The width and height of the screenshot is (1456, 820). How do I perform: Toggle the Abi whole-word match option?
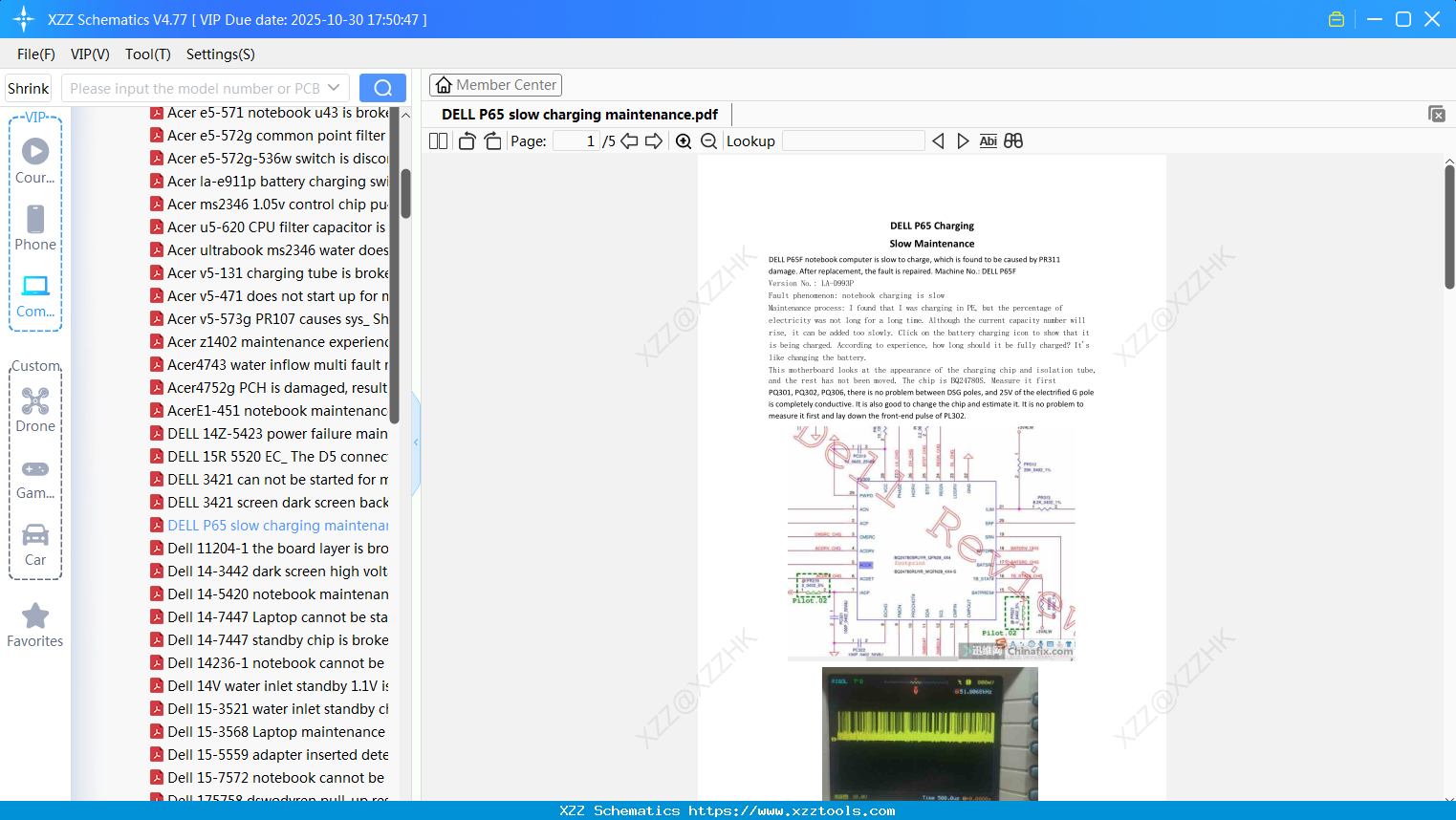coord(989,141)
